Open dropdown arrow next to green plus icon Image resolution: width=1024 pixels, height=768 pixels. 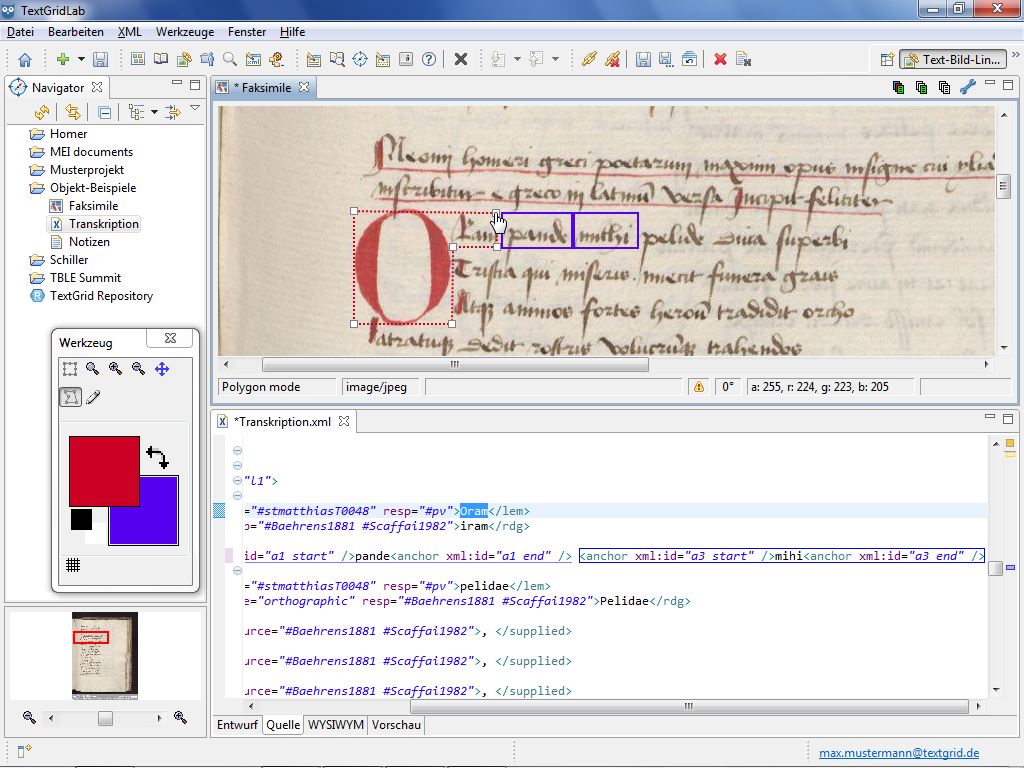[81, 60]
